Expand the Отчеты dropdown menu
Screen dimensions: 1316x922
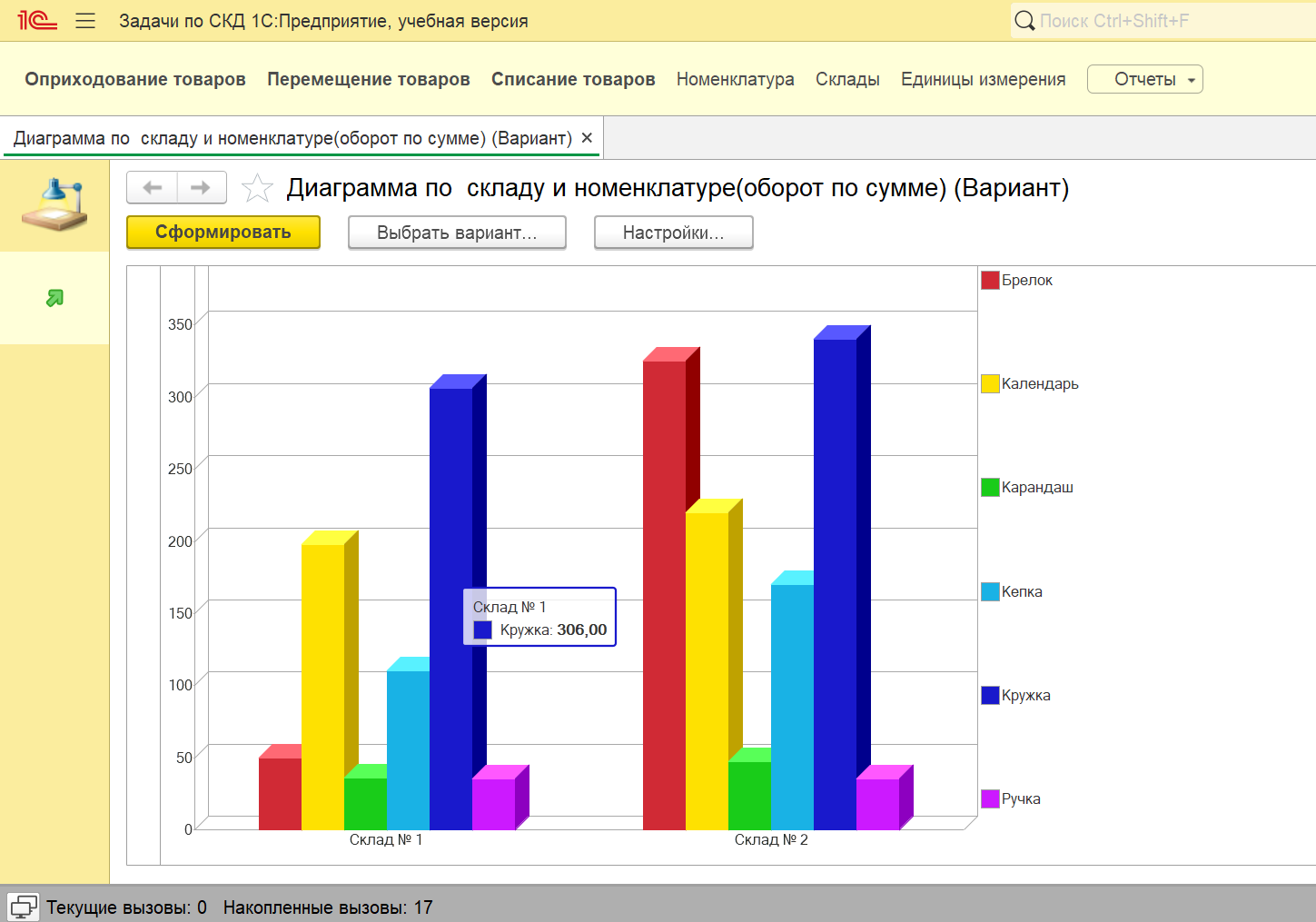coord(1145,79)
